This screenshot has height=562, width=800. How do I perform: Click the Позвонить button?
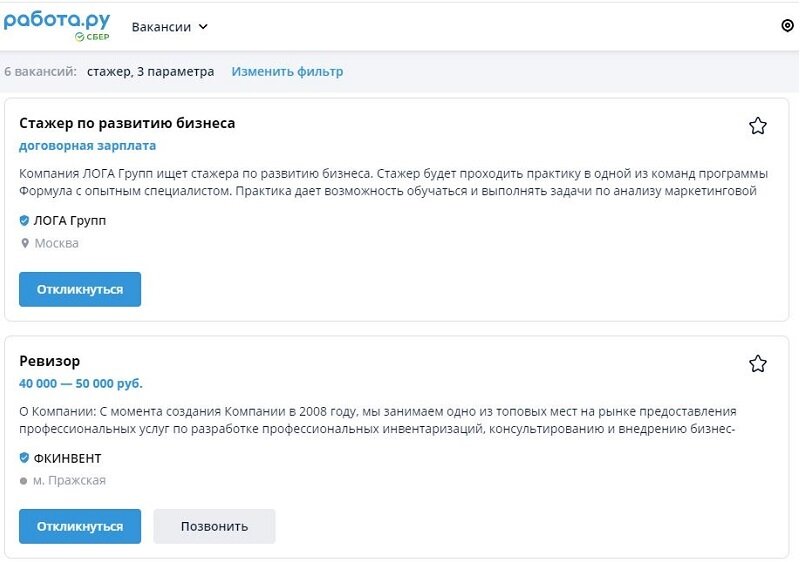[214, 526]
